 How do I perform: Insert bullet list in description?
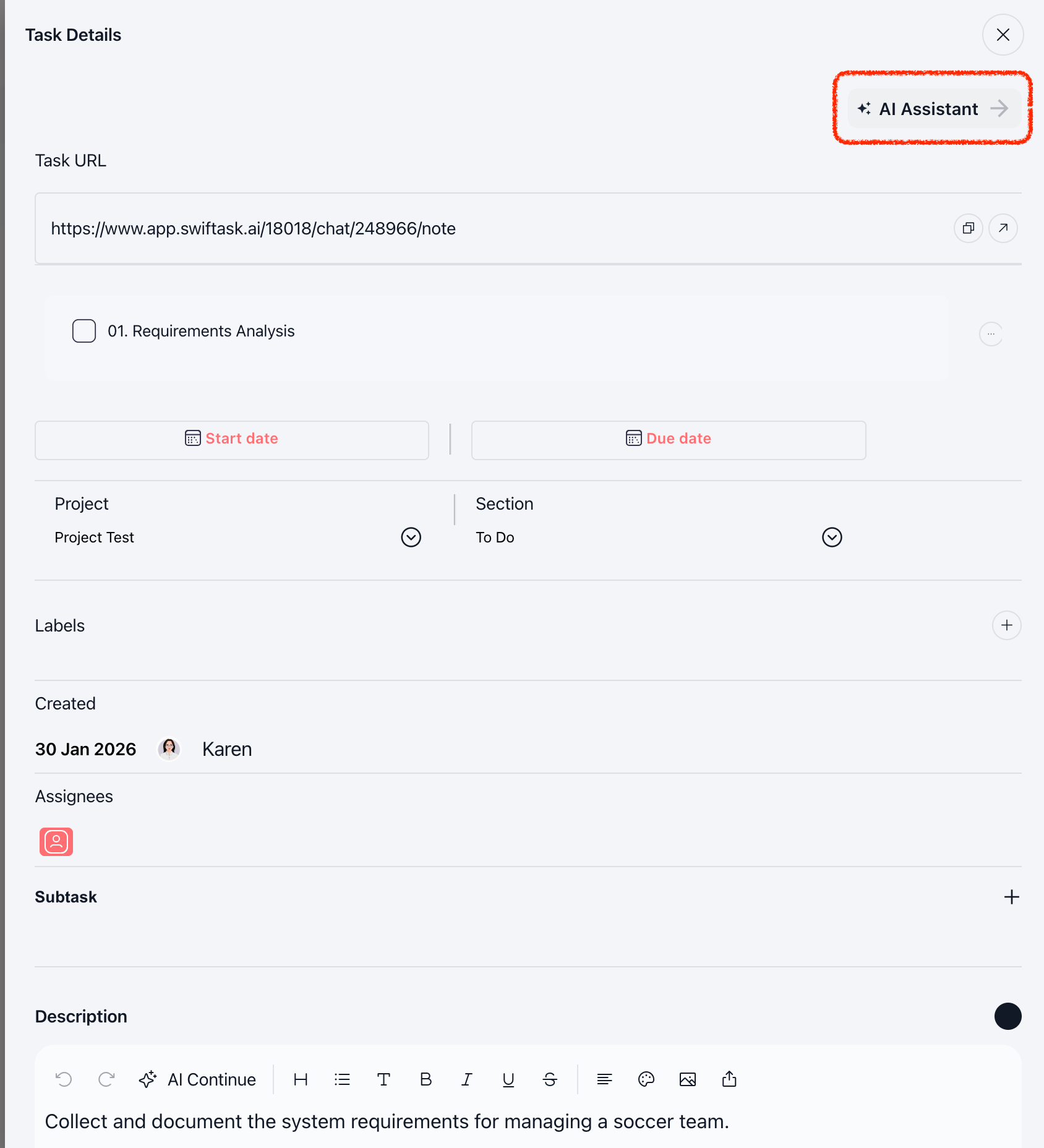coord(342,1079)
